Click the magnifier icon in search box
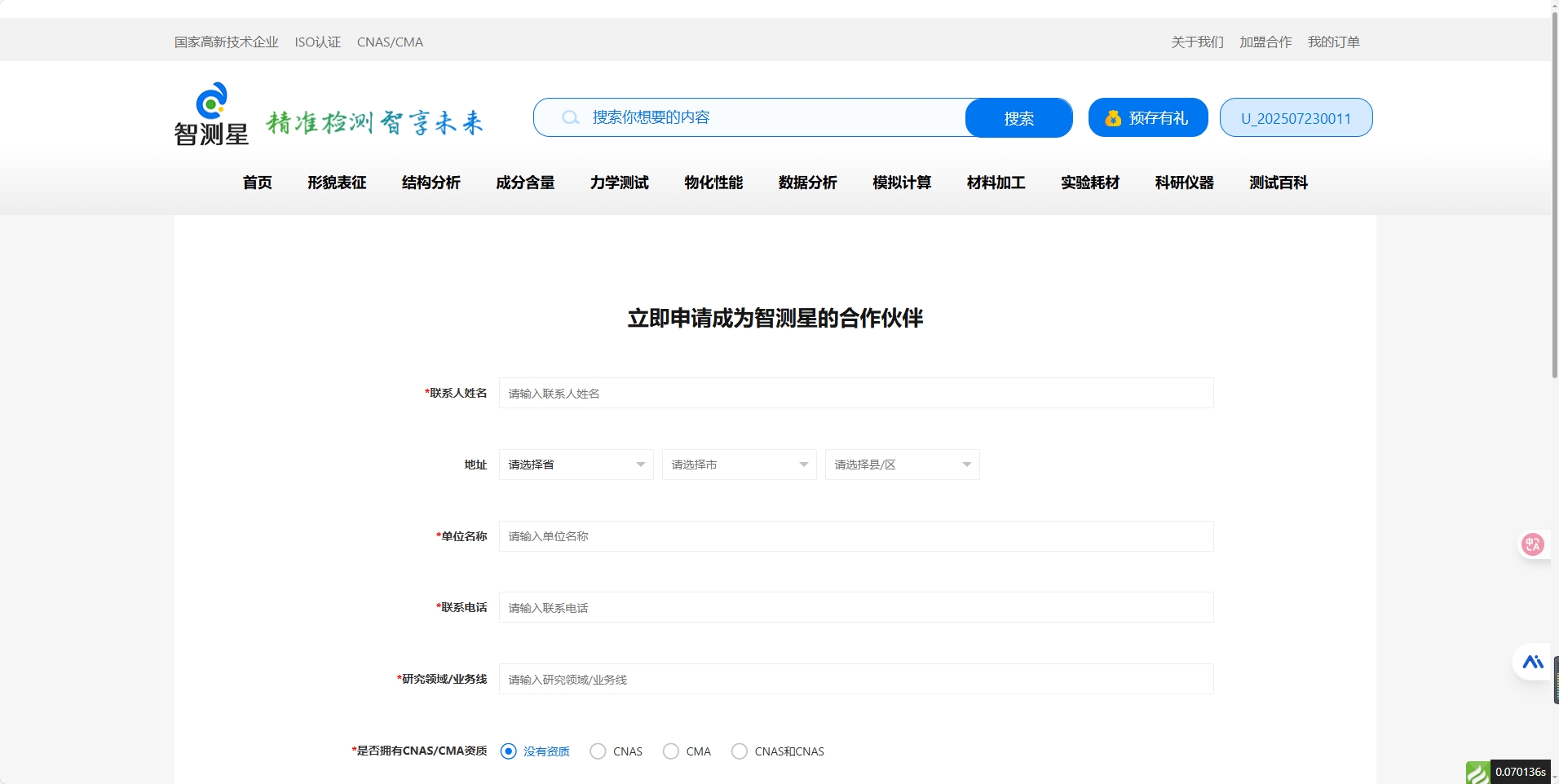This screenshot has height=784, width=1559. point(570,118)
